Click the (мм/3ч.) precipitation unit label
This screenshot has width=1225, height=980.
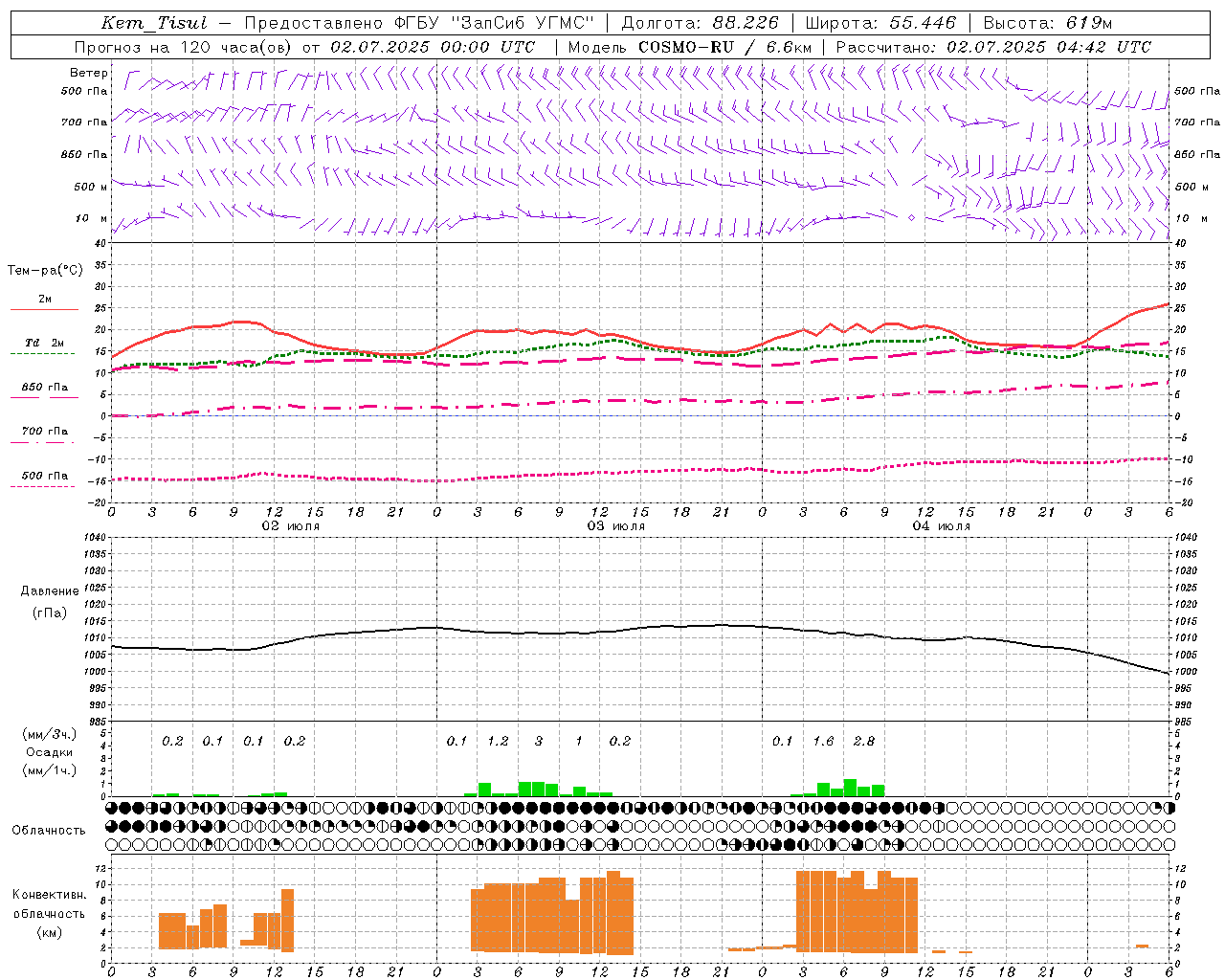[x=49, y=734]
